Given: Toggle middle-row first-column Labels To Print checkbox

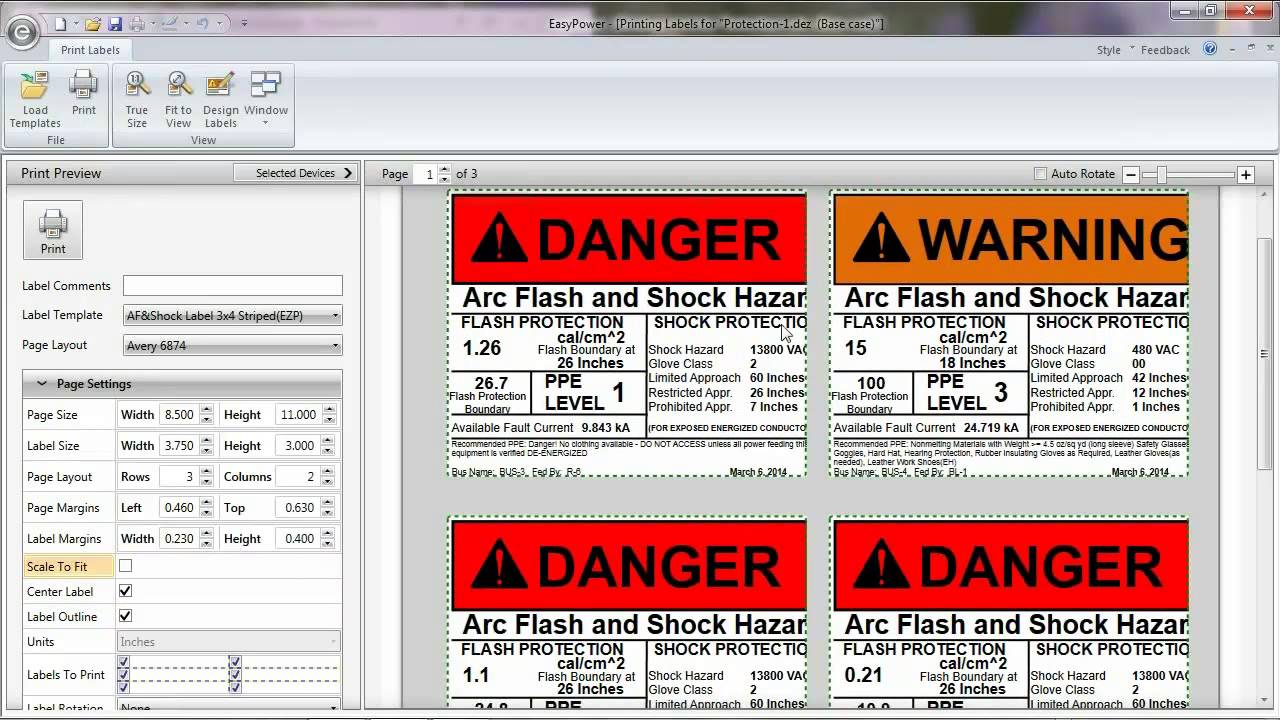Looking at the screenshot, I should coord(123,674).
